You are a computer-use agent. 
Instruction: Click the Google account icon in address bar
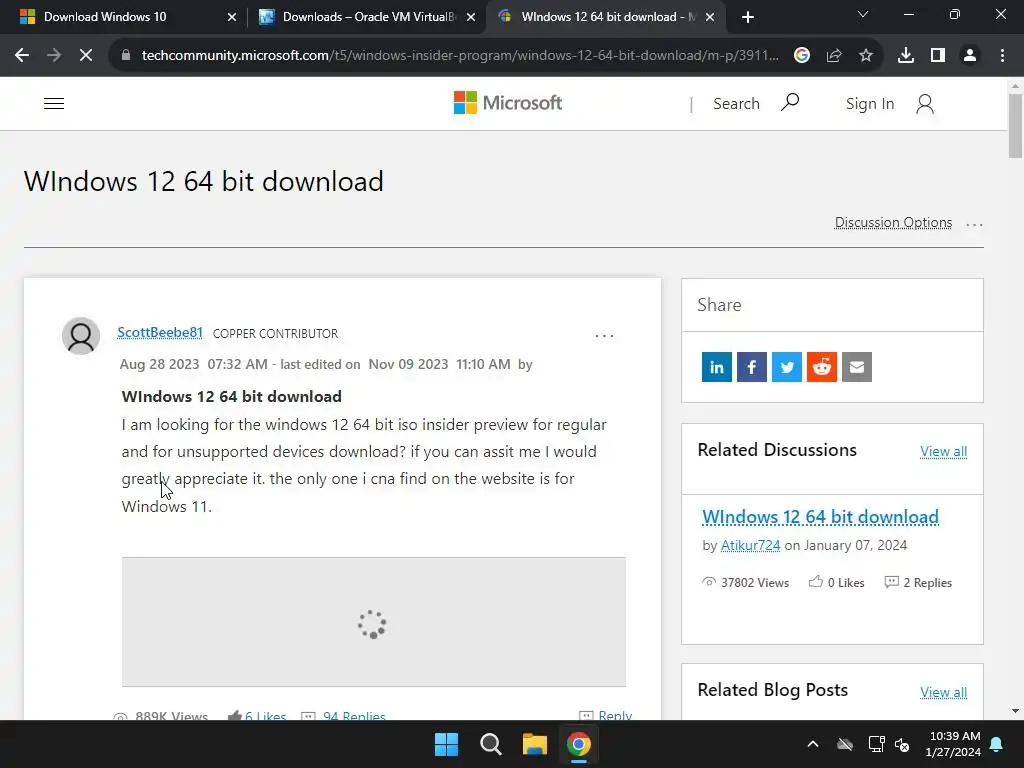point(802,56)
